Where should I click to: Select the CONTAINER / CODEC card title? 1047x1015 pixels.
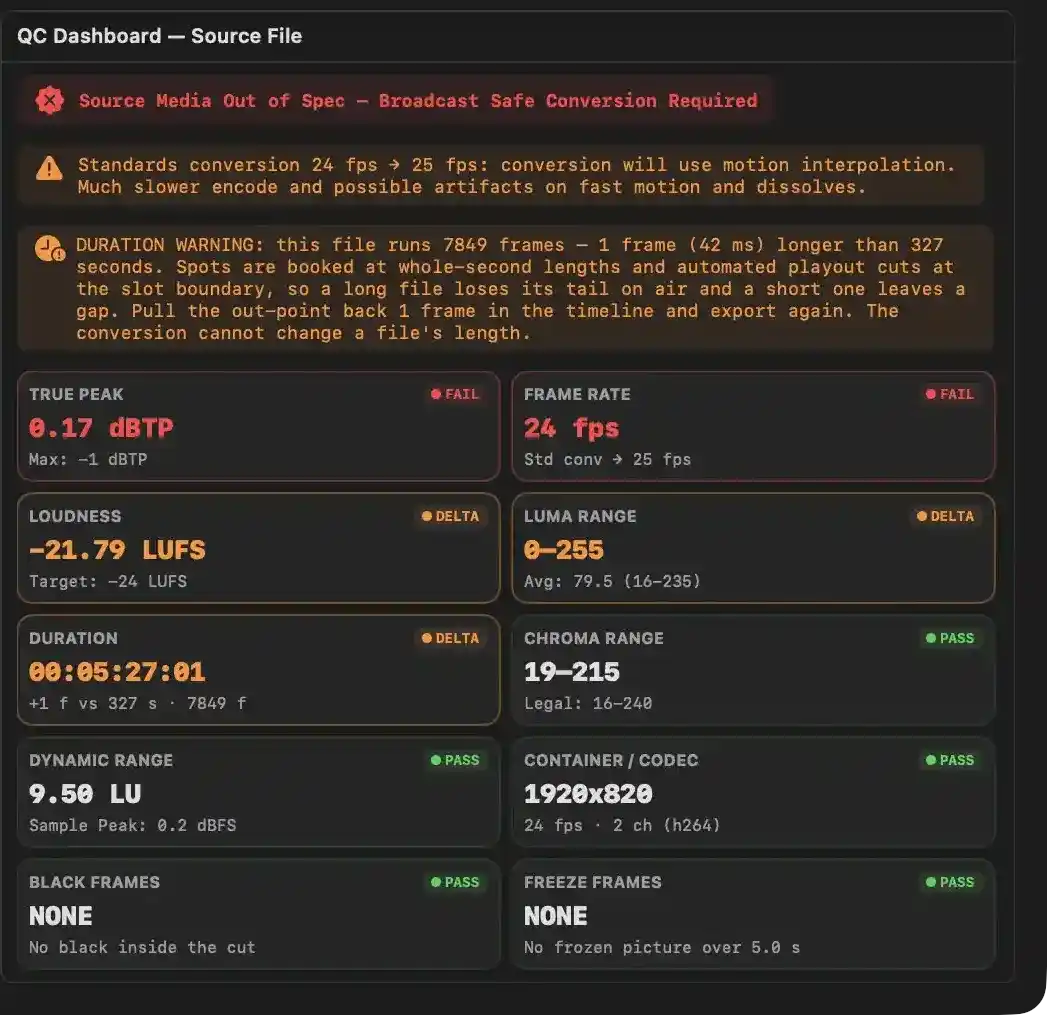coord(612,761)
